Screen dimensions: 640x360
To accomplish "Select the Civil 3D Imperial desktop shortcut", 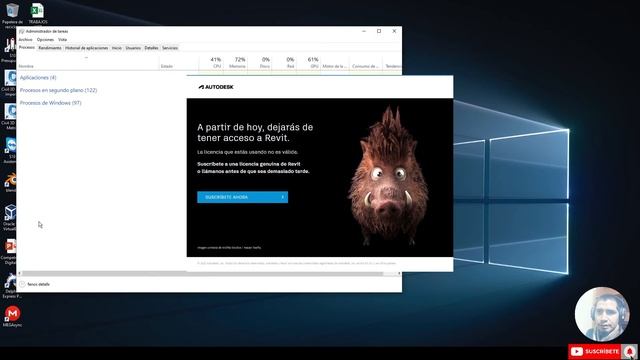I will click(8, 82).
